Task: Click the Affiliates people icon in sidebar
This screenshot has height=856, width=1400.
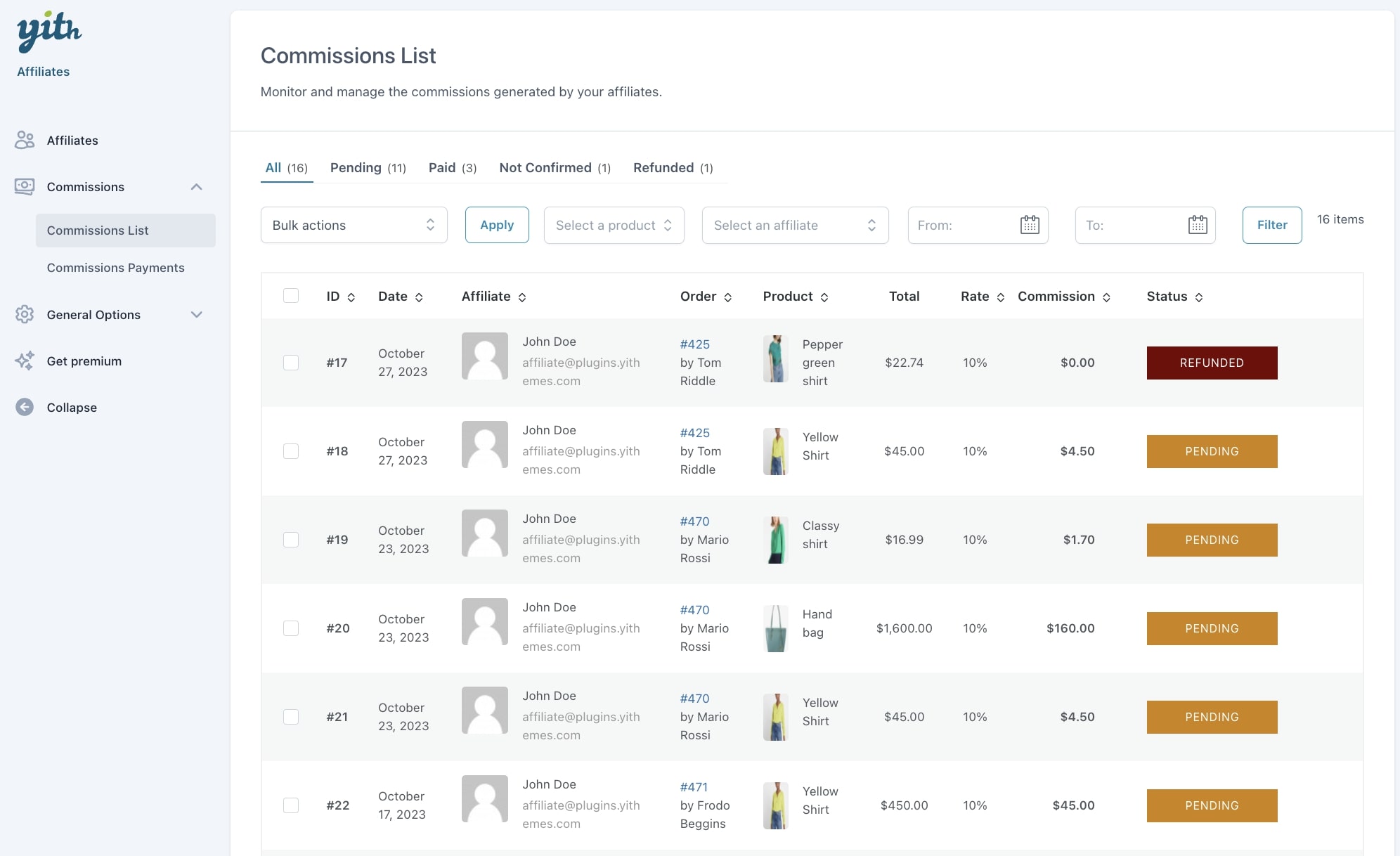Action: pos(25,140)
